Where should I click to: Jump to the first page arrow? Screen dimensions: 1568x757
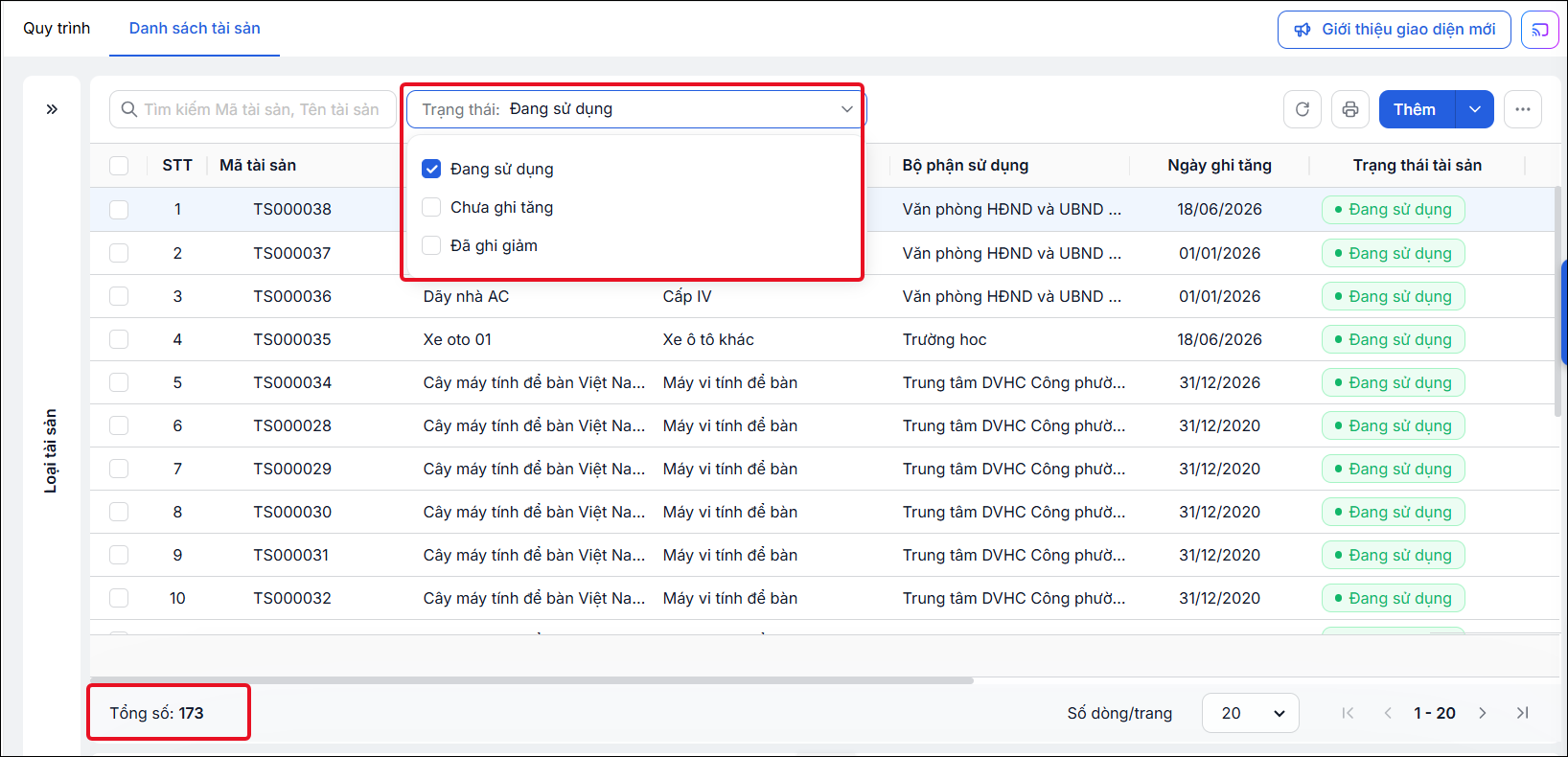tap(1348, 713)
